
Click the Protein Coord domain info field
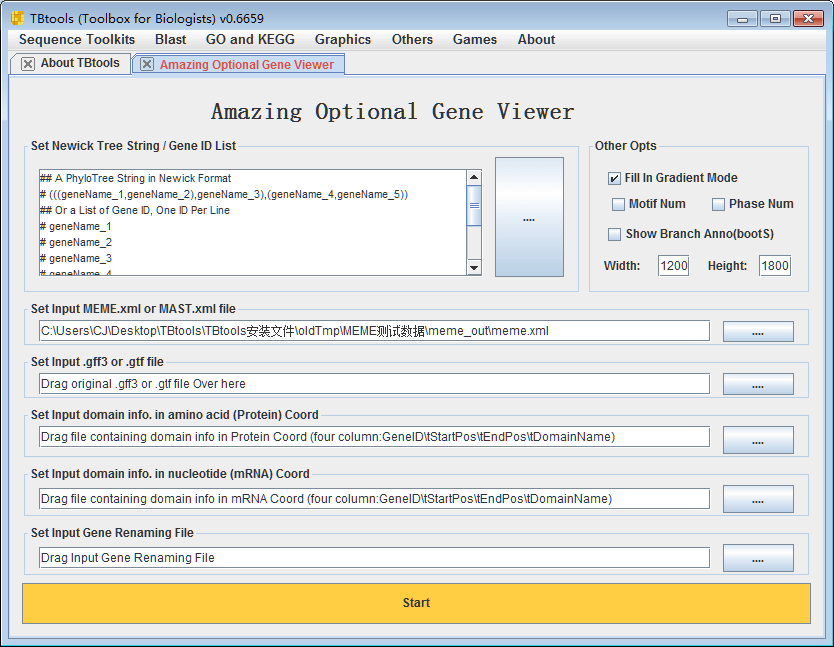click(374, 437)
